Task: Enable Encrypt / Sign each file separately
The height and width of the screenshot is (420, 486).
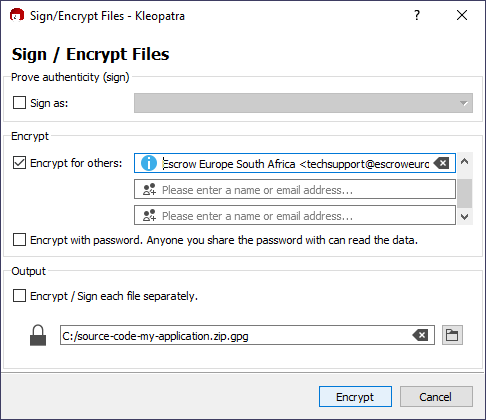Action: 19,296
